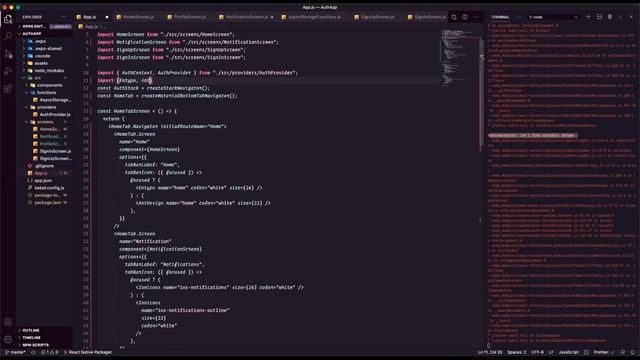Switch to the SignInScreen.js tab
The width and height of the screenshot is (640, 360).
pos(427,17)
